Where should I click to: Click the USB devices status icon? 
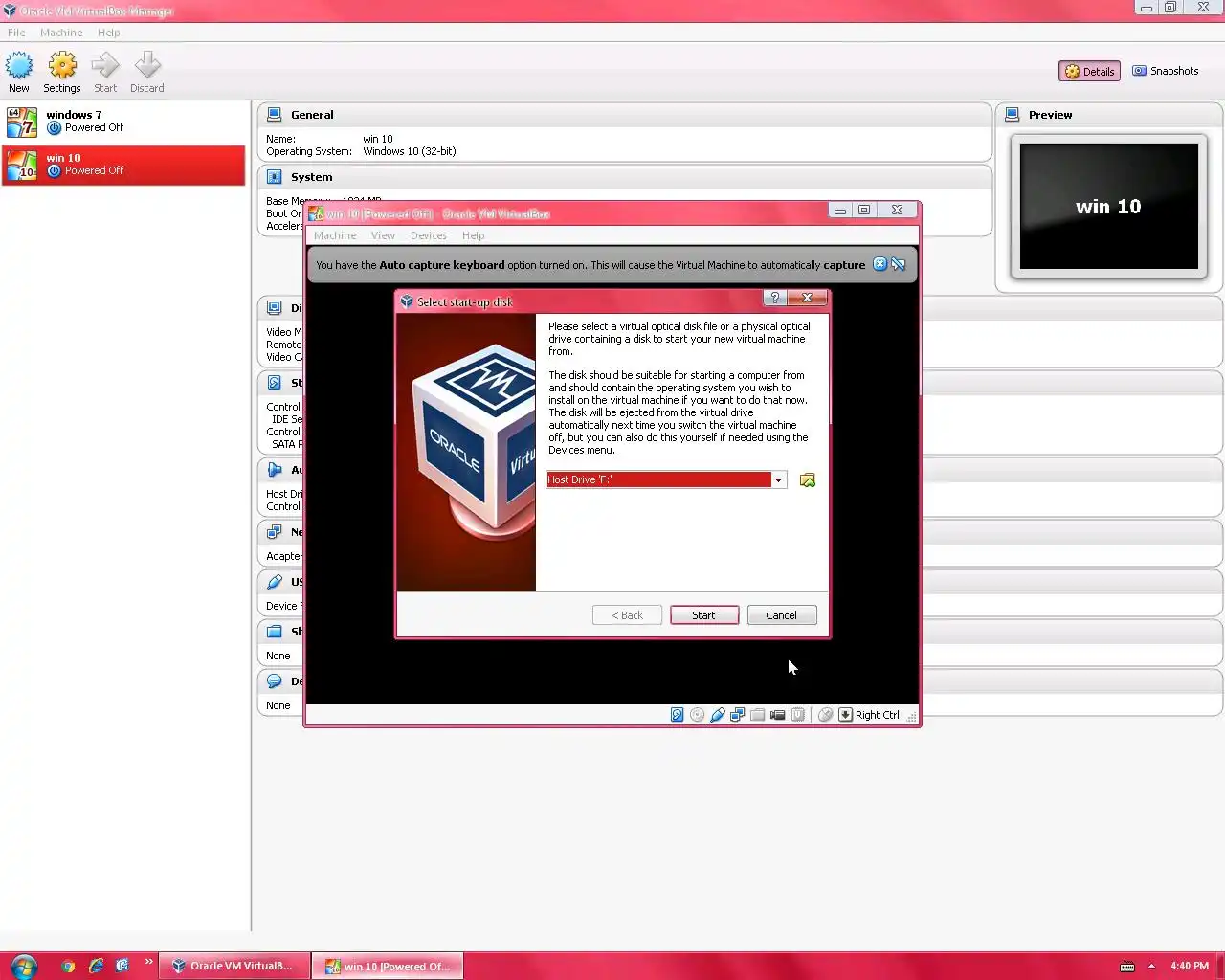tap(718, 715)
